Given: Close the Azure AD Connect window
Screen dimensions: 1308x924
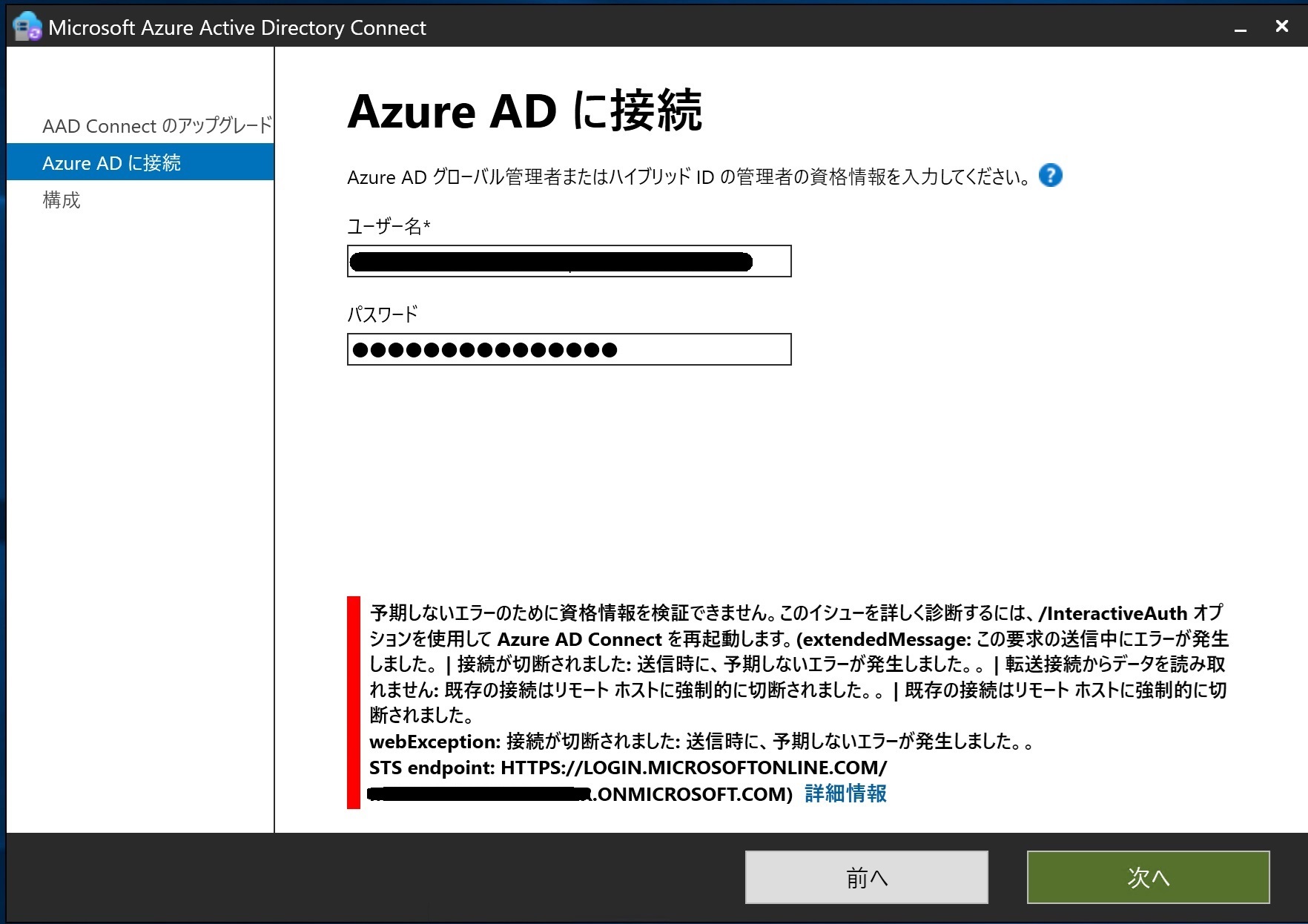Looking at the screenshot, I should [x=1281, y=27].
